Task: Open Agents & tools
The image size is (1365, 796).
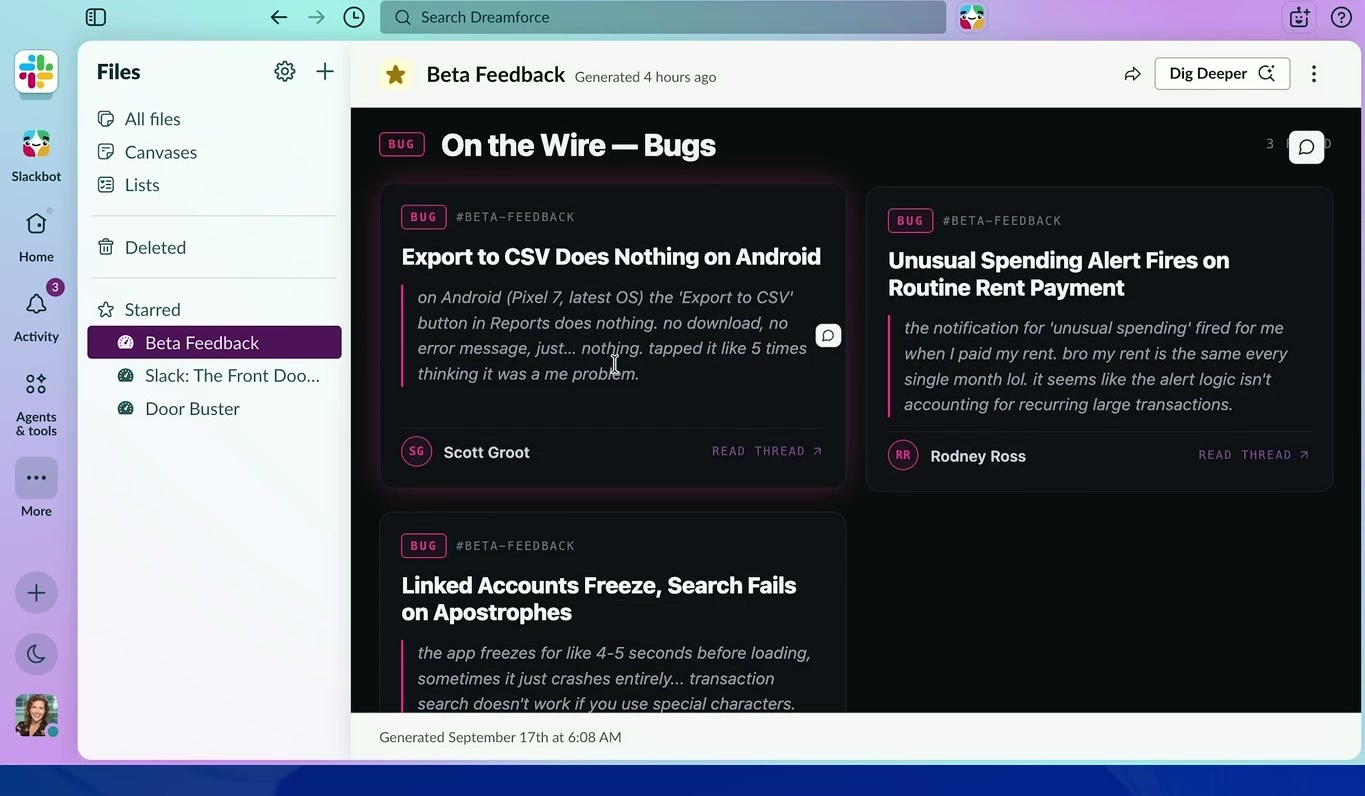Action: coord(36,404)
